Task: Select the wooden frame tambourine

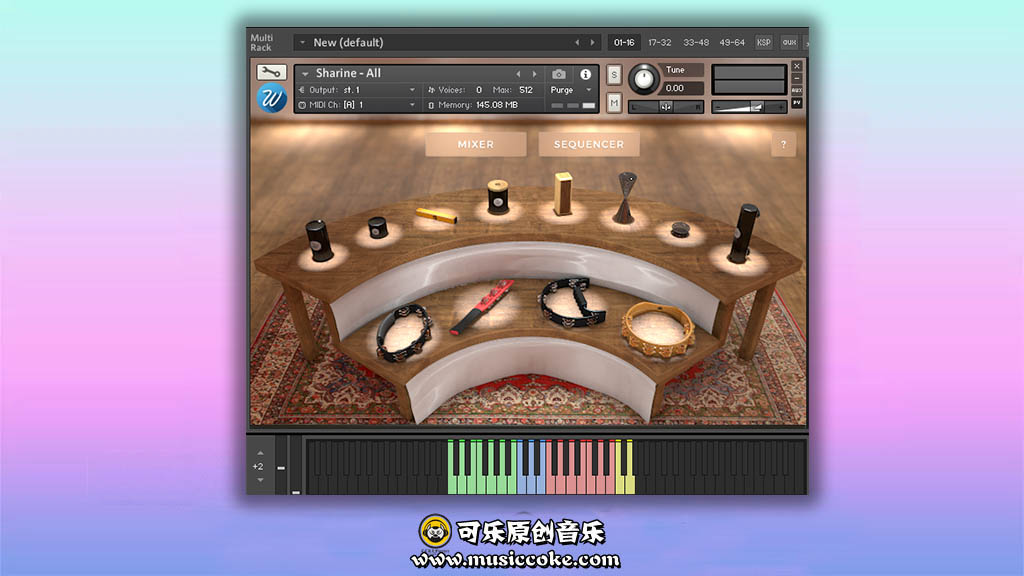Action: (x=657, y=329)
